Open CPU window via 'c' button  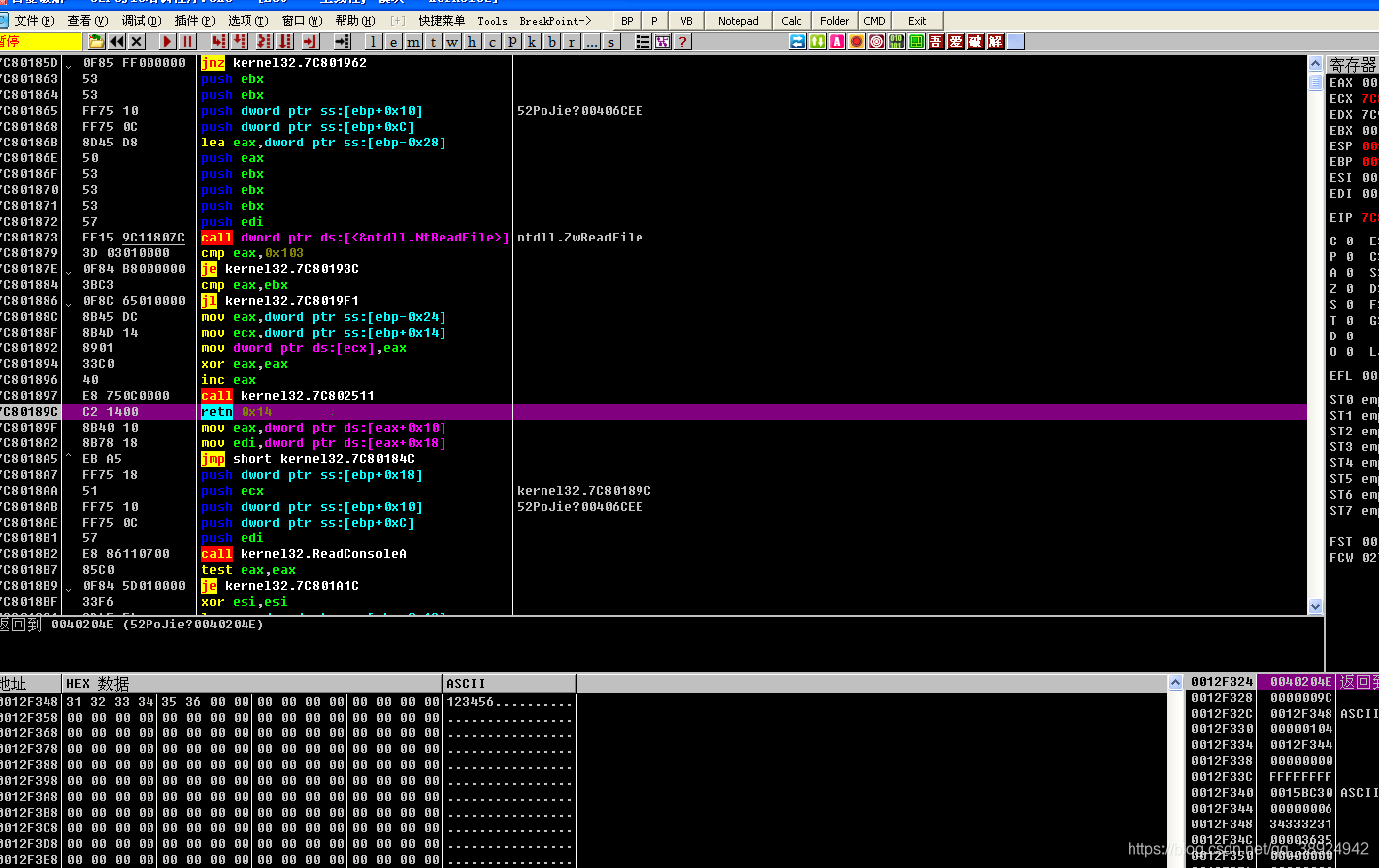point(492,41)
